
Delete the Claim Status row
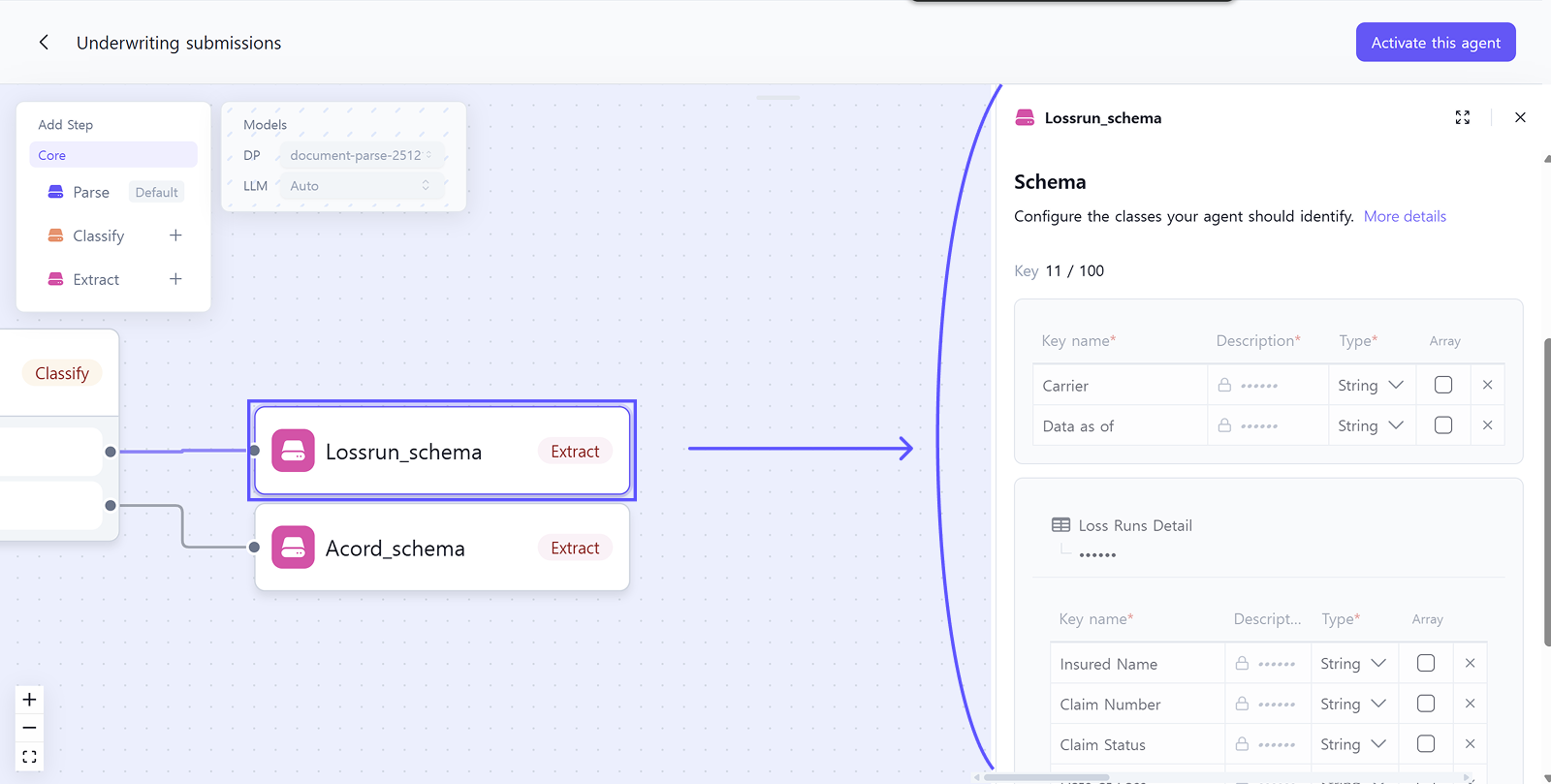click(x=1471, y=743)
